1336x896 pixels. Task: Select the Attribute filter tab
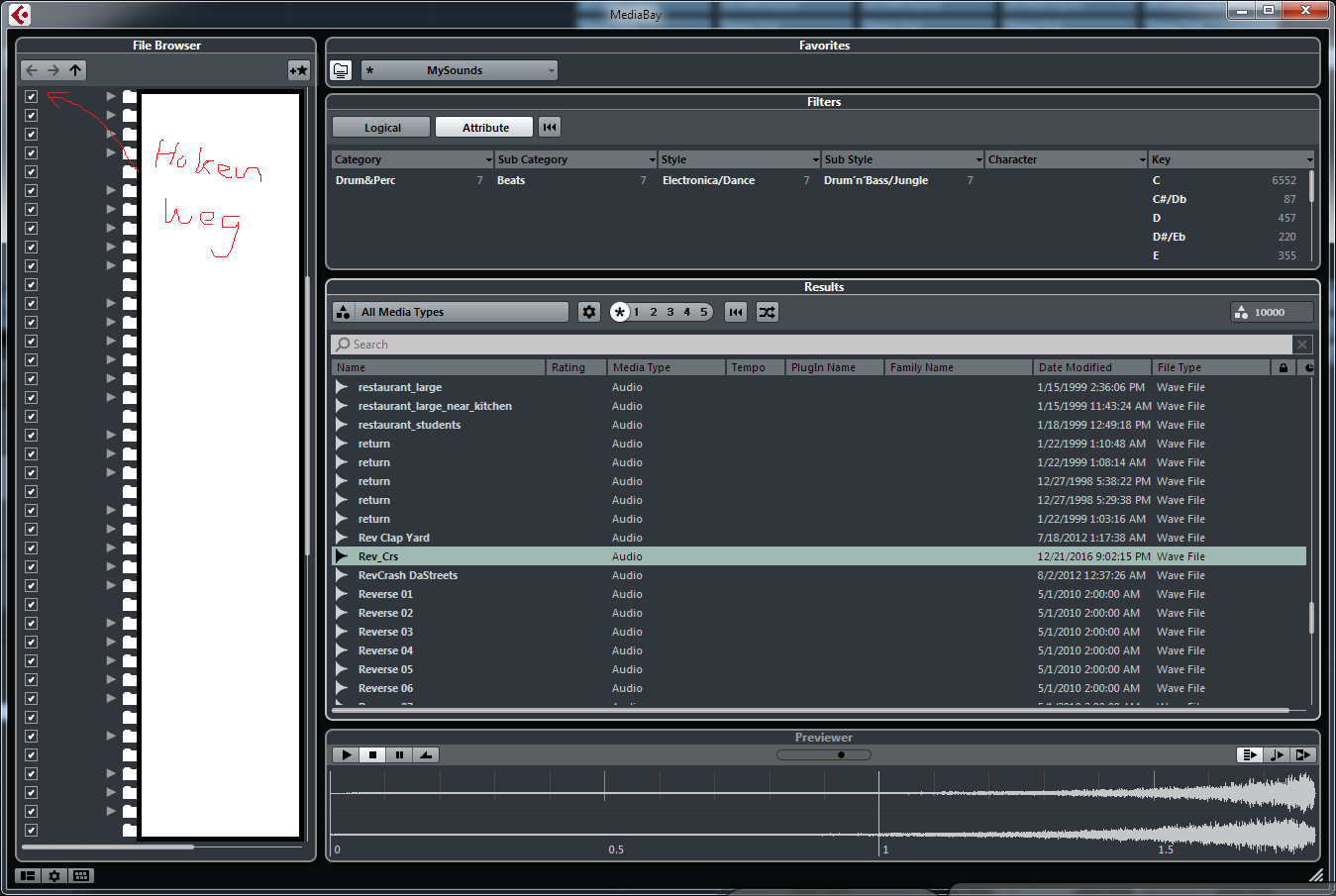485,128
